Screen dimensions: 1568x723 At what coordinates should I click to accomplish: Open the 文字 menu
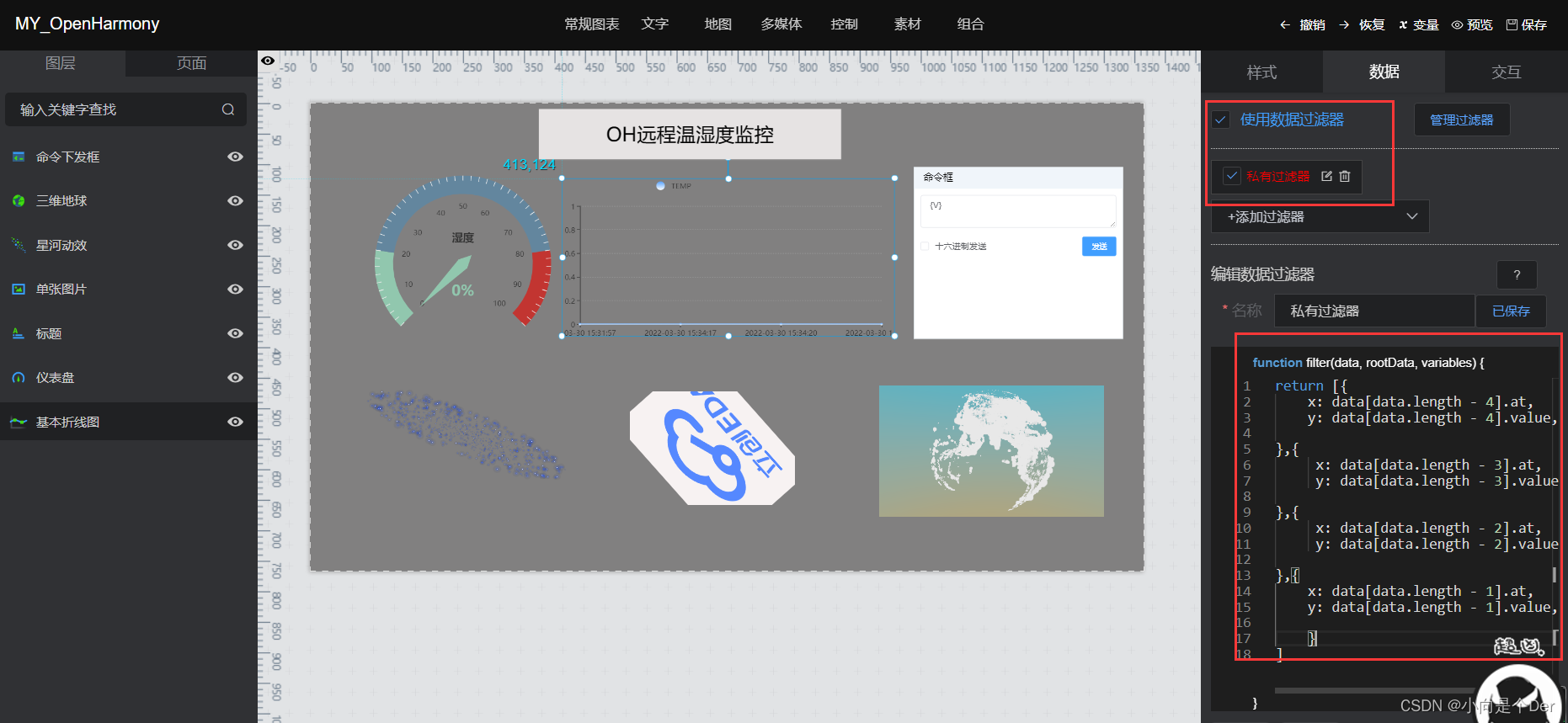(655, 24)
